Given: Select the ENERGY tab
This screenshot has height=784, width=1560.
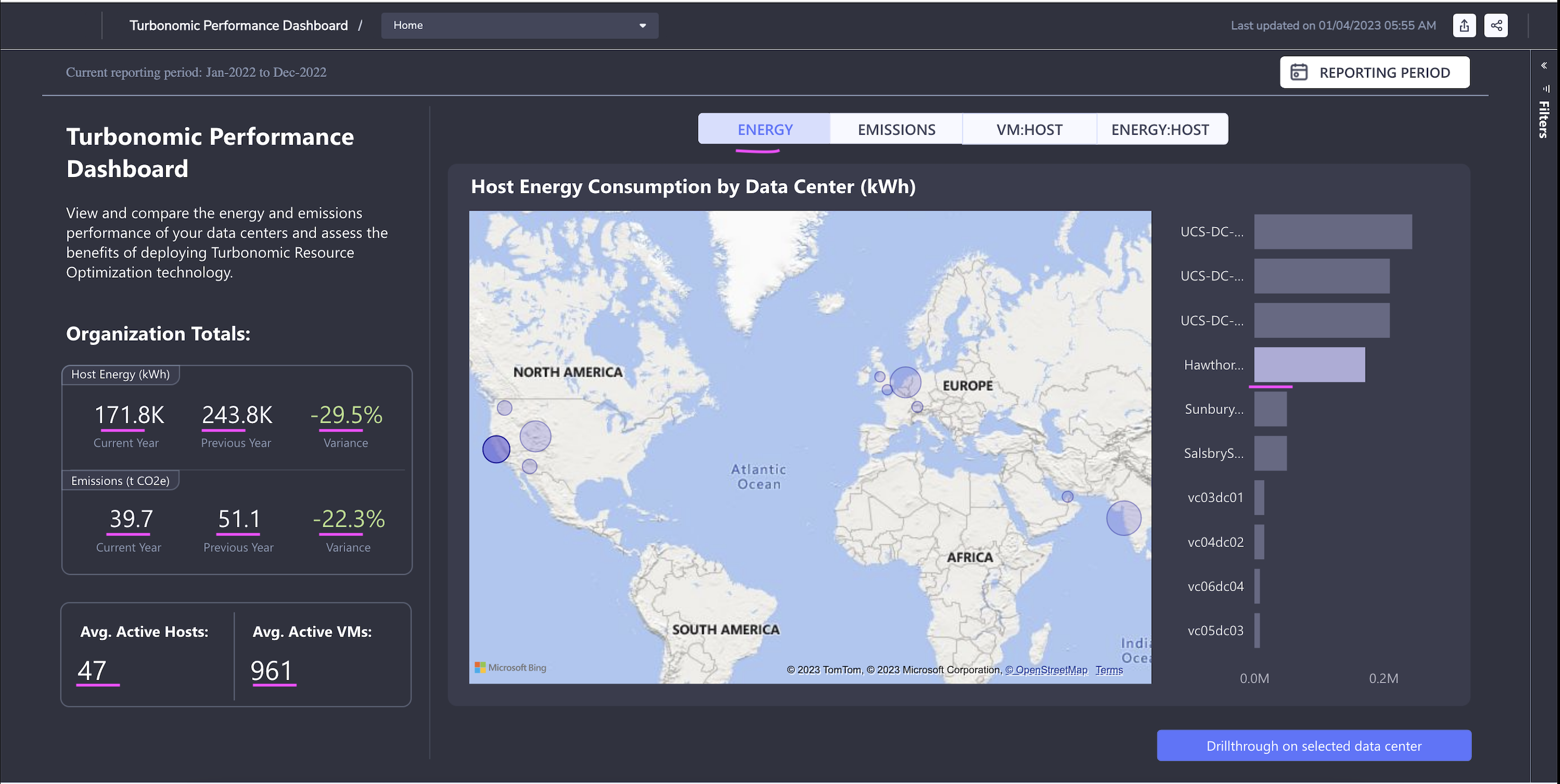Looking at the screenshot, I should [764, 130].
